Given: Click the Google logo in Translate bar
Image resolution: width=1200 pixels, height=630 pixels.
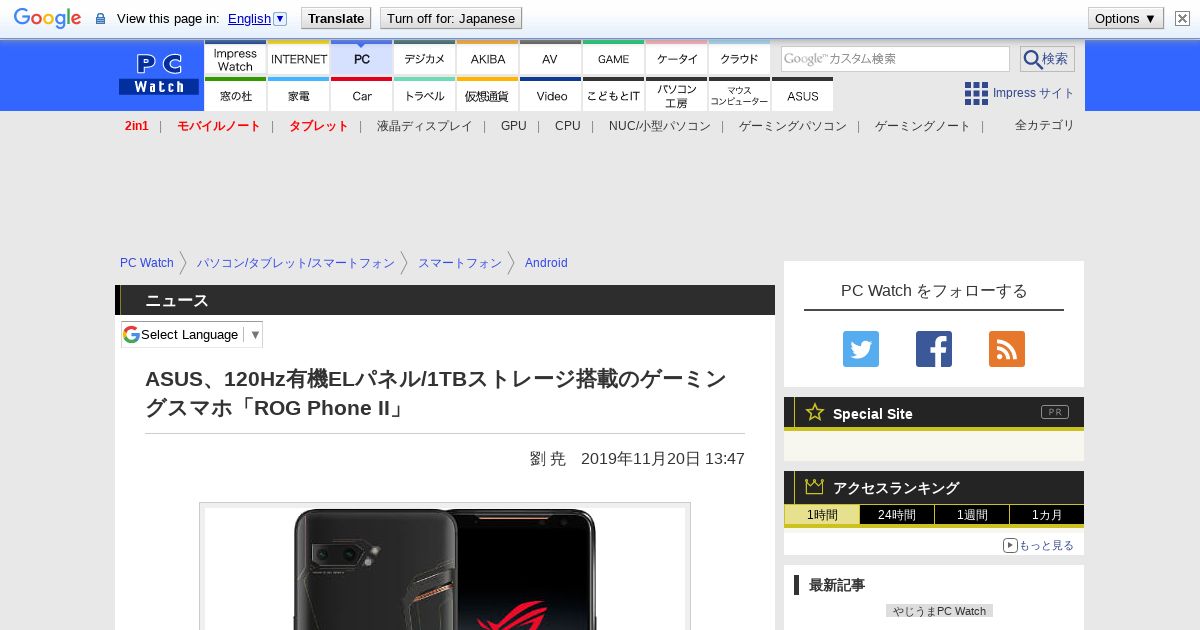Looking at the screenshot, I should click(47, 18).
